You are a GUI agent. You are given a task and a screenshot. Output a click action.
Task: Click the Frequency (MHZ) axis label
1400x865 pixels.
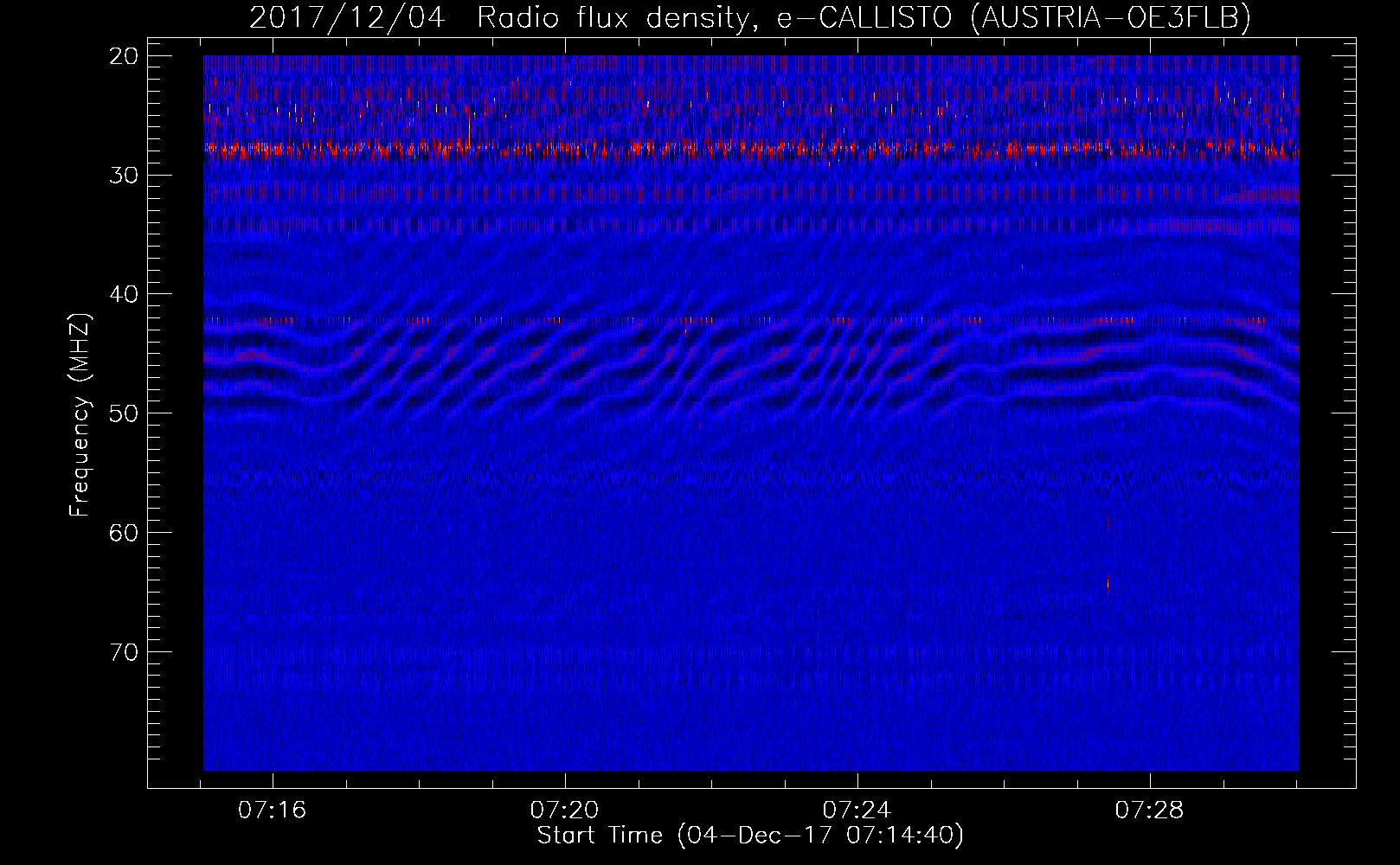click(x=80, y=415)
